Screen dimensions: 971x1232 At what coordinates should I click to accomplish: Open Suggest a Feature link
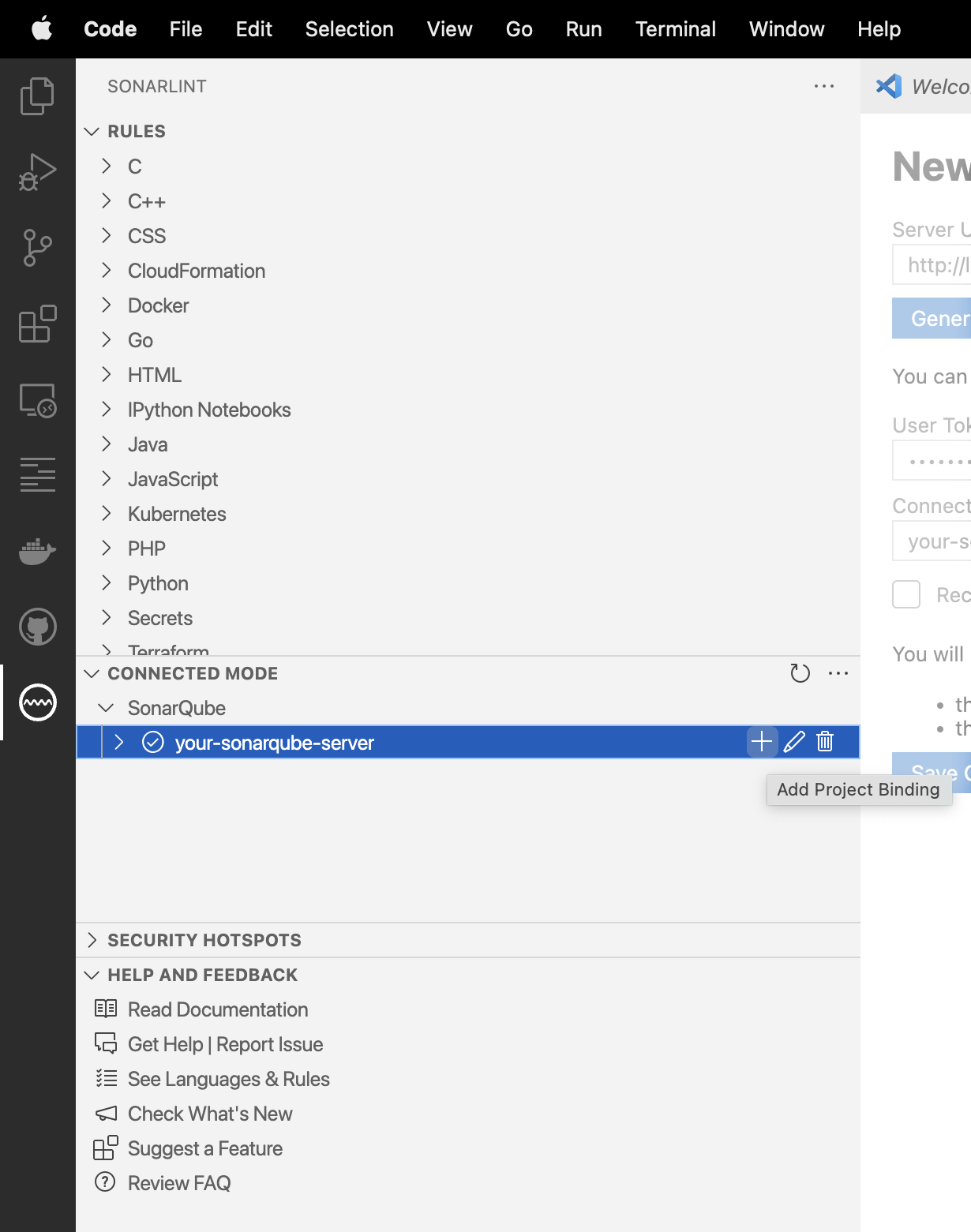point(205,1148)
